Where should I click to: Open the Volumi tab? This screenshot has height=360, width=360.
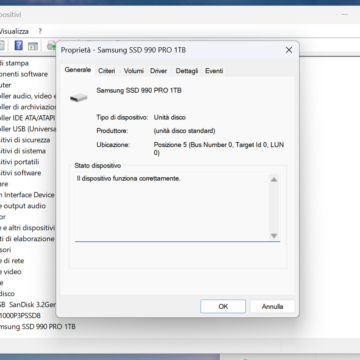[x=134, y=71]
